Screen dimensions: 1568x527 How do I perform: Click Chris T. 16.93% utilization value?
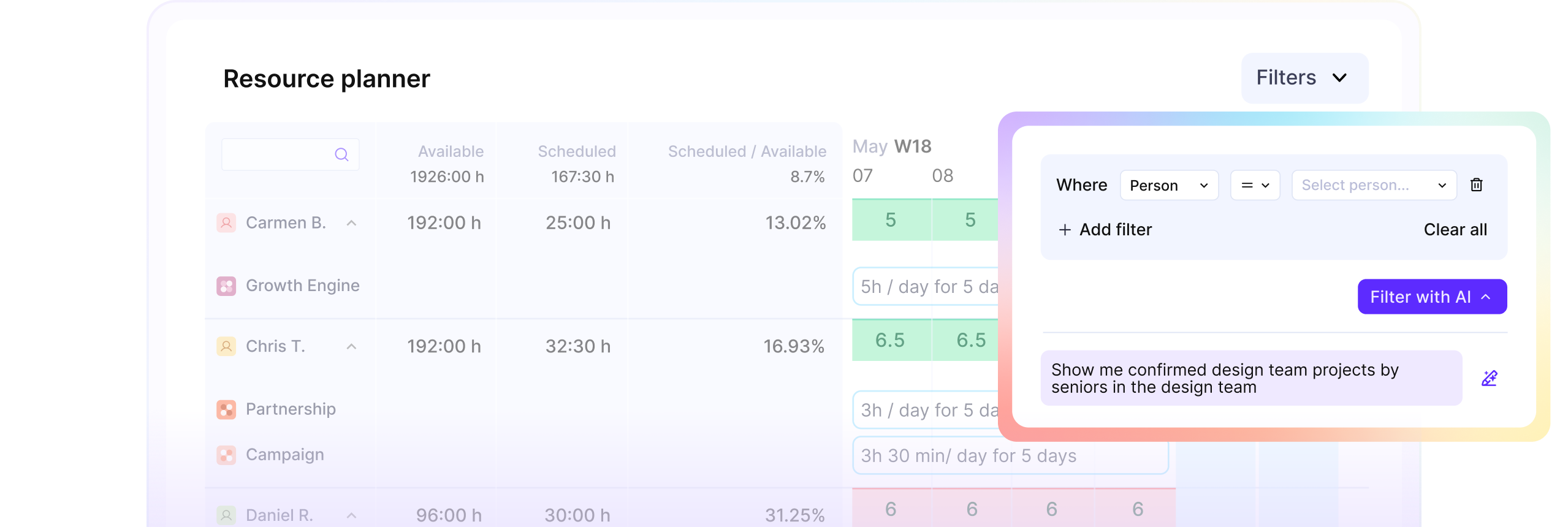(x=794, y=346)
